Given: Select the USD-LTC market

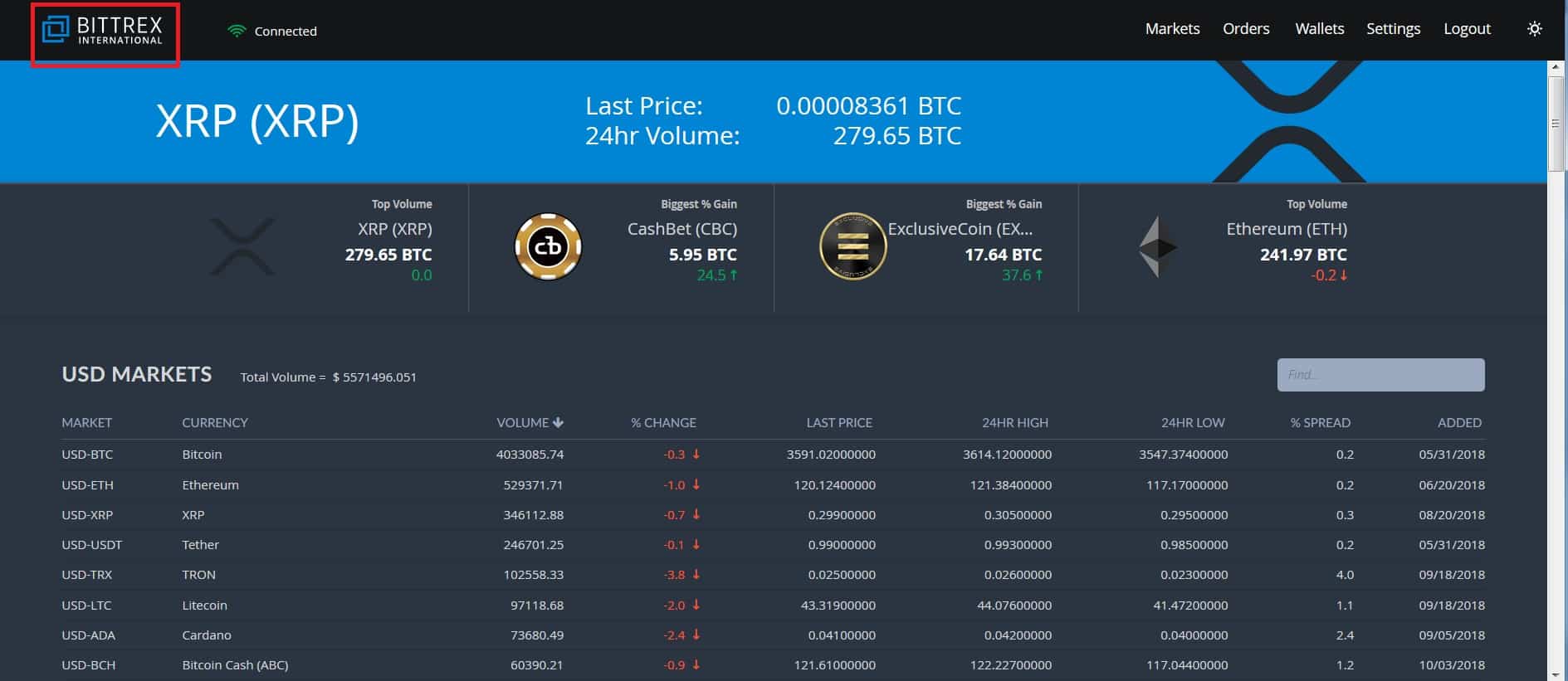Looking at the screenshot, I should coord(86,606).
